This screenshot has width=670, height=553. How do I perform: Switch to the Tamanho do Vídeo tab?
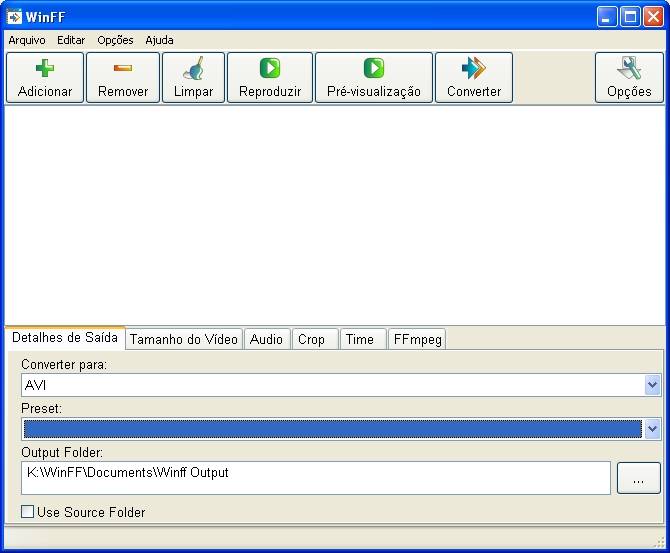(184, 339)
